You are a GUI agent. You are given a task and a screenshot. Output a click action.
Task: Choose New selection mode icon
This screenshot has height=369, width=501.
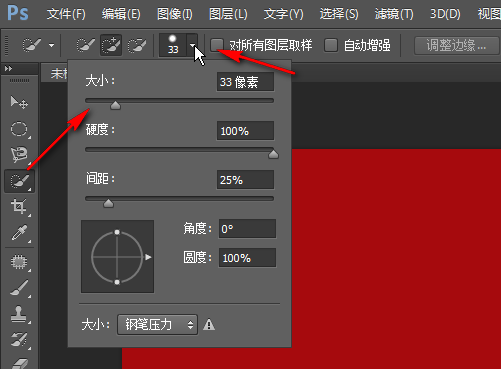click(85, 45)
